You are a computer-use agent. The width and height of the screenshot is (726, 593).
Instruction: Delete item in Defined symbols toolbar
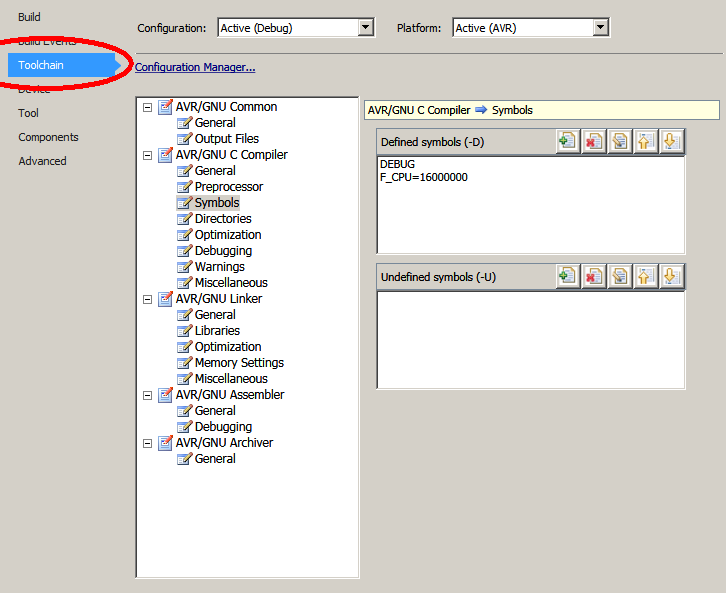594,141
